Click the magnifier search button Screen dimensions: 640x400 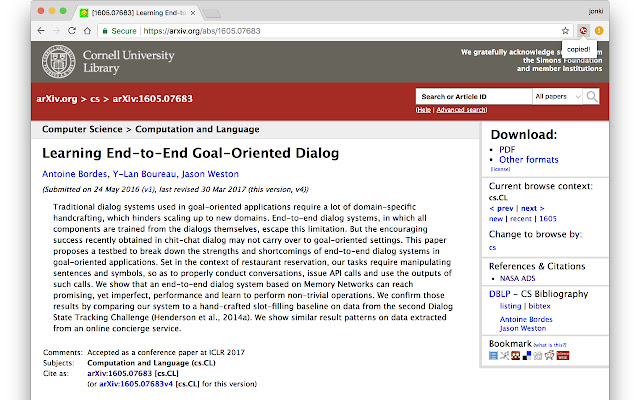tap(591, 97)
